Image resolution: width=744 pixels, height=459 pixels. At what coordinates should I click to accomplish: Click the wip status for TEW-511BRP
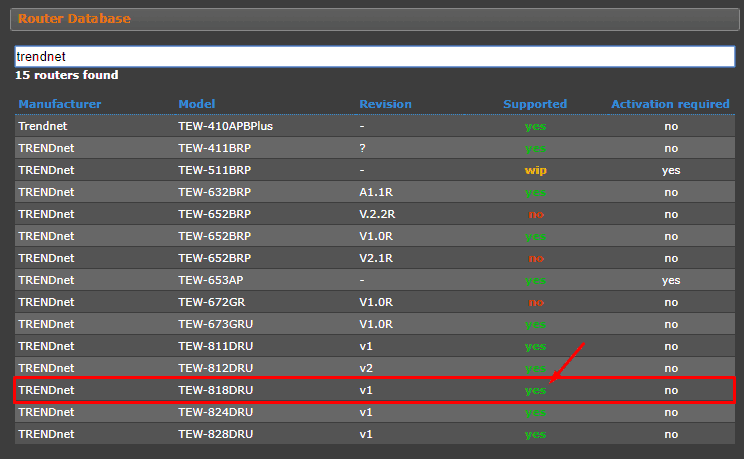[535, 170]
